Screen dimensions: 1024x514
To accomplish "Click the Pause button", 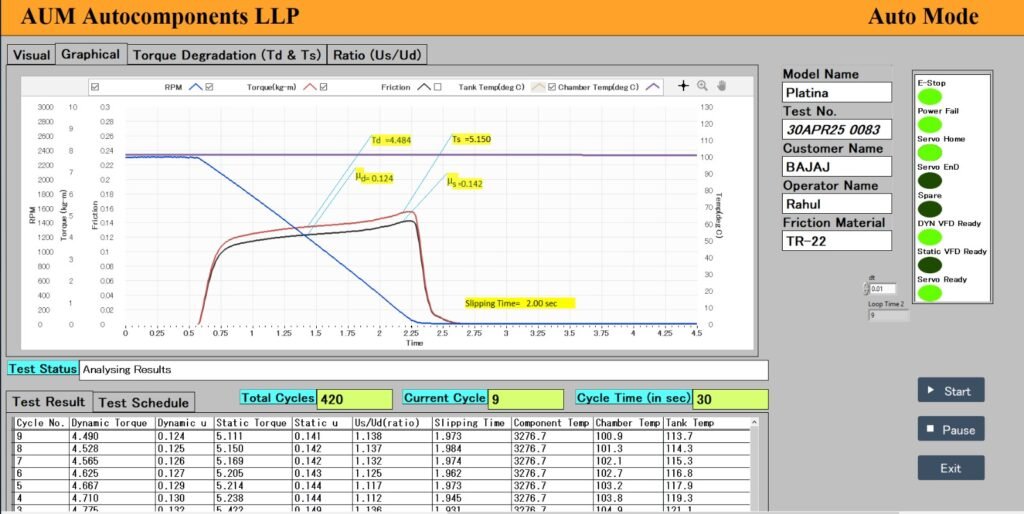I will pos(950,430).
